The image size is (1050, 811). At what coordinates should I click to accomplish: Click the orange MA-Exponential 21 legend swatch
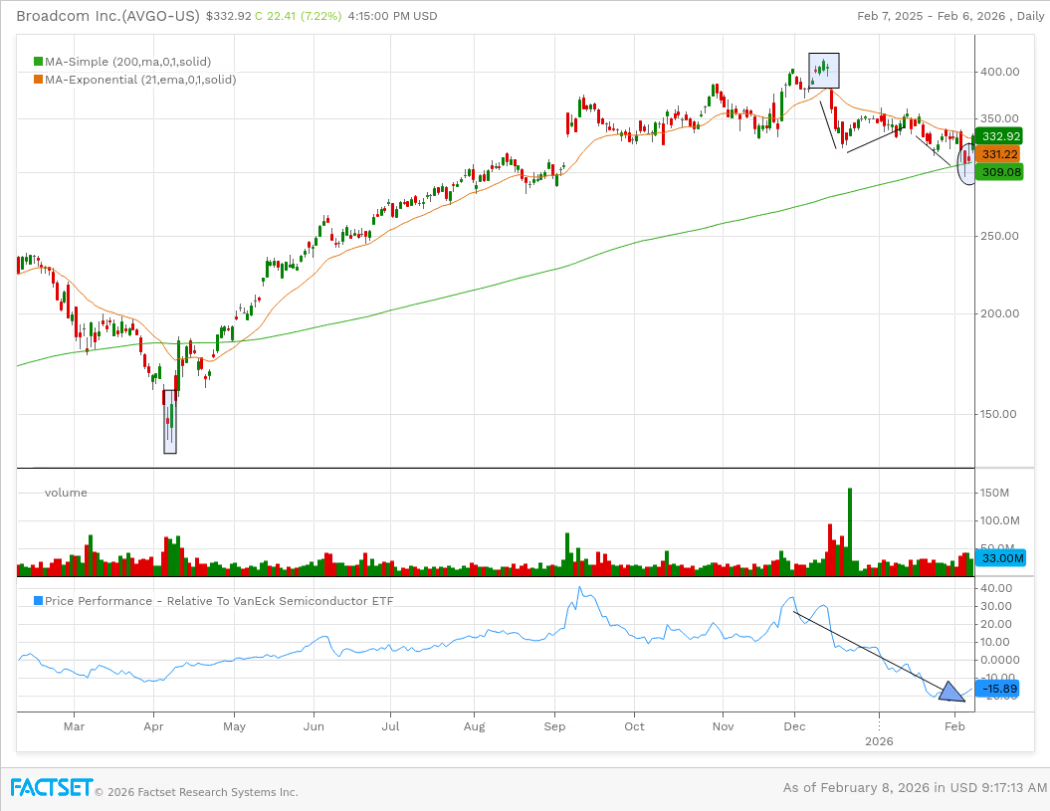pos(38,80)
